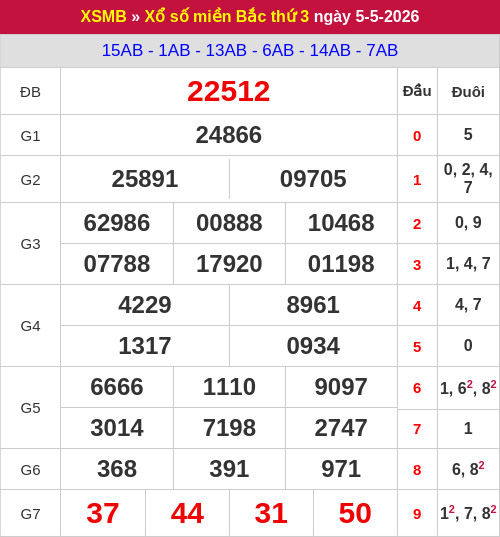Select G5 number 2747
The width and height of the screenshot is (500, 537).
341,427
